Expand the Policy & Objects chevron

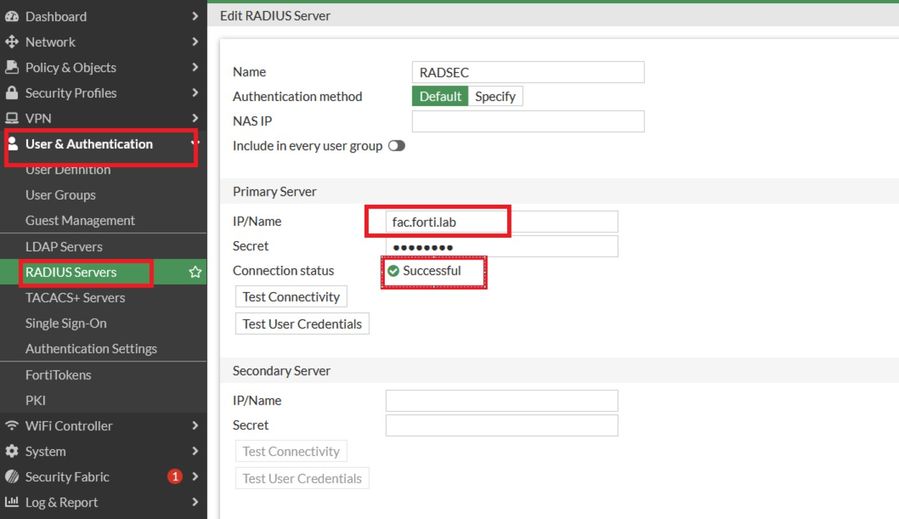(195, 67)
